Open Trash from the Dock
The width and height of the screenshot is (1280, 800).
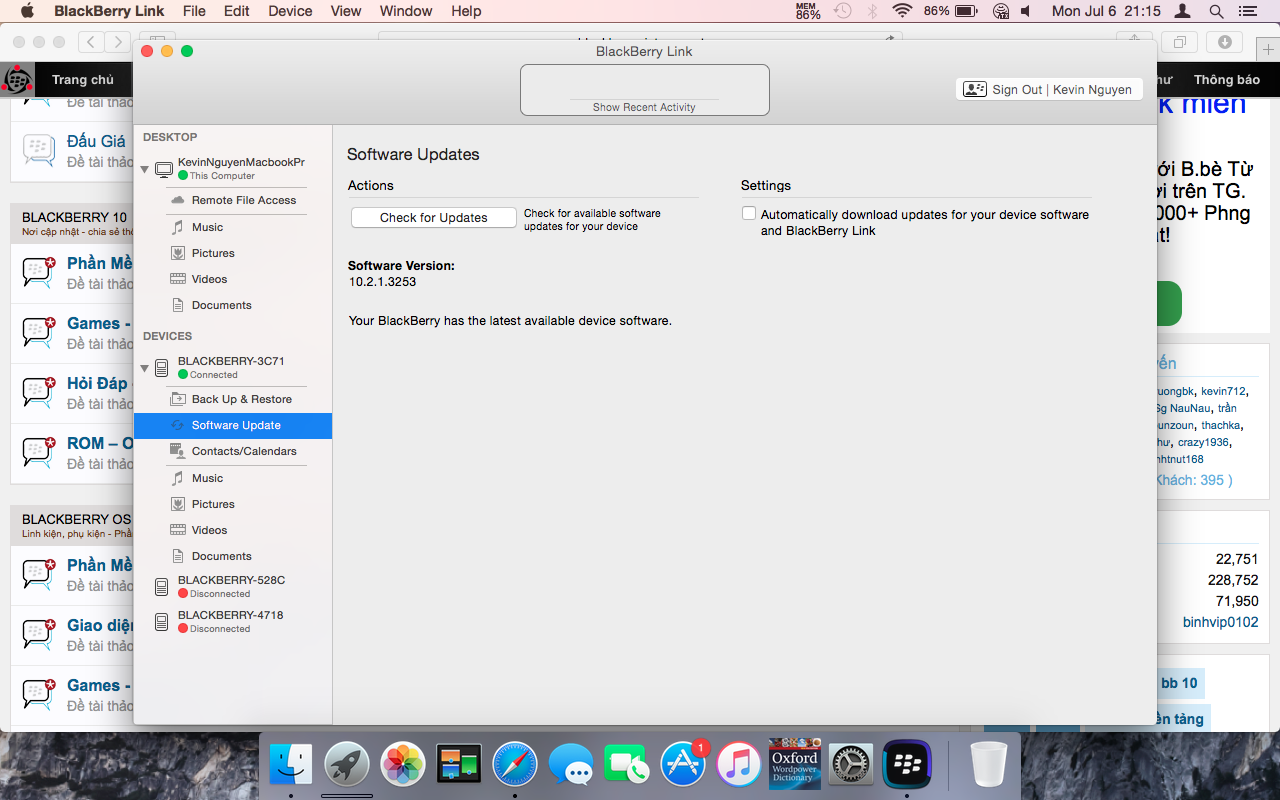[989, 765]
